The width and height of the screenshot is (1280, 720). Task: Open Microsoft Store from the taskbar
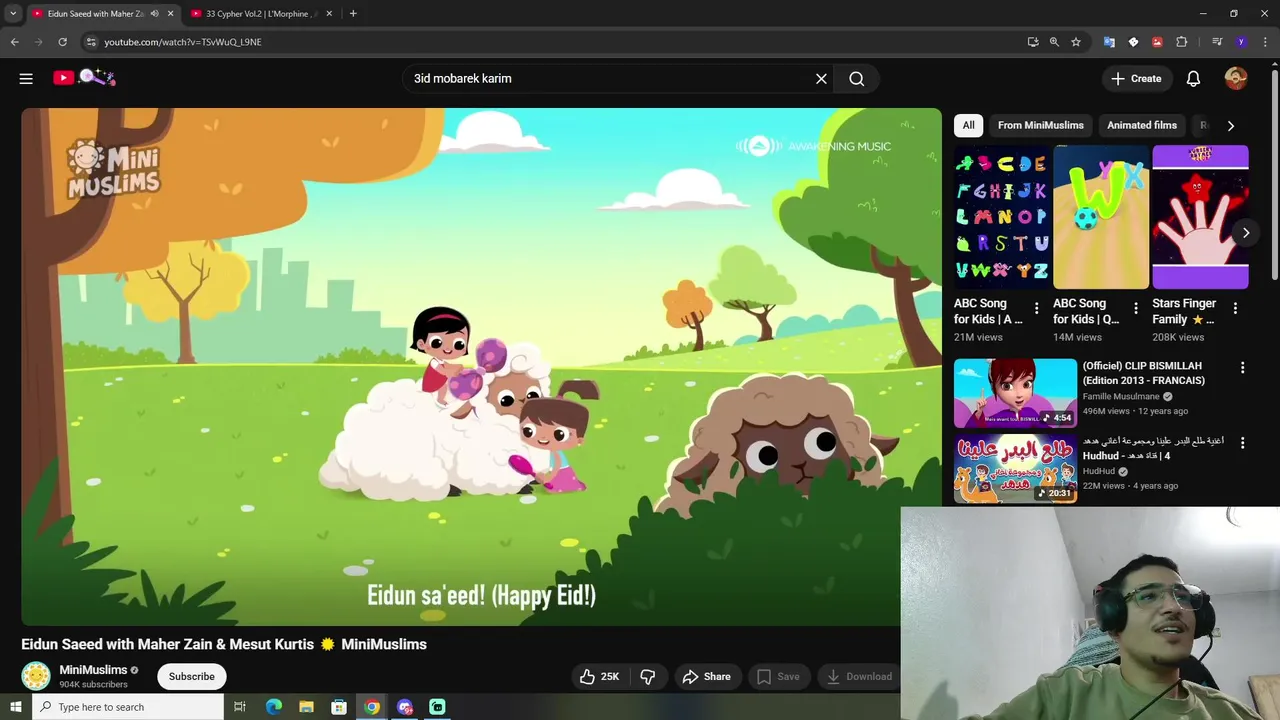click(x=339, y=707)
